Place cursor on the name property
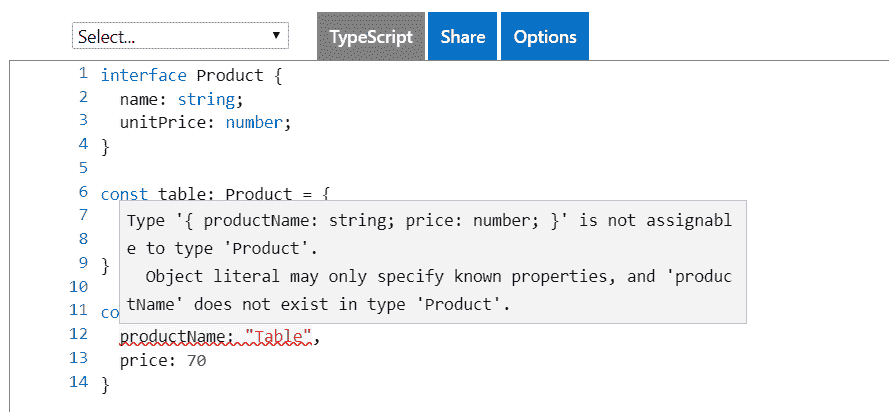Screen dimensions: 889x412 pyautogui.click(x=138, y=99)
